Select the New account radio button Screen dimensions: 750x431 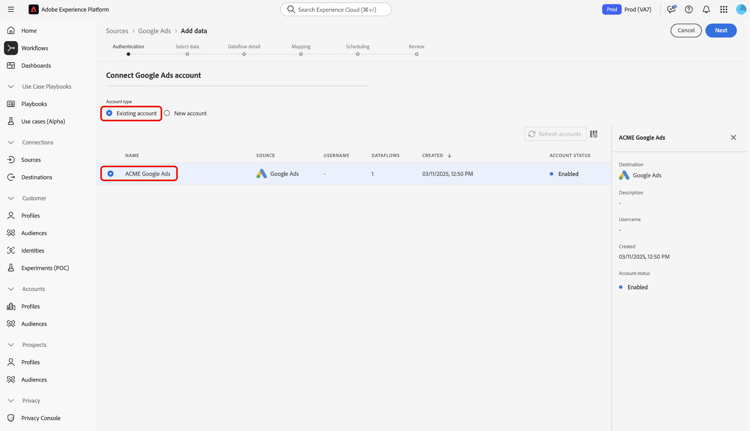click(167, 113)
